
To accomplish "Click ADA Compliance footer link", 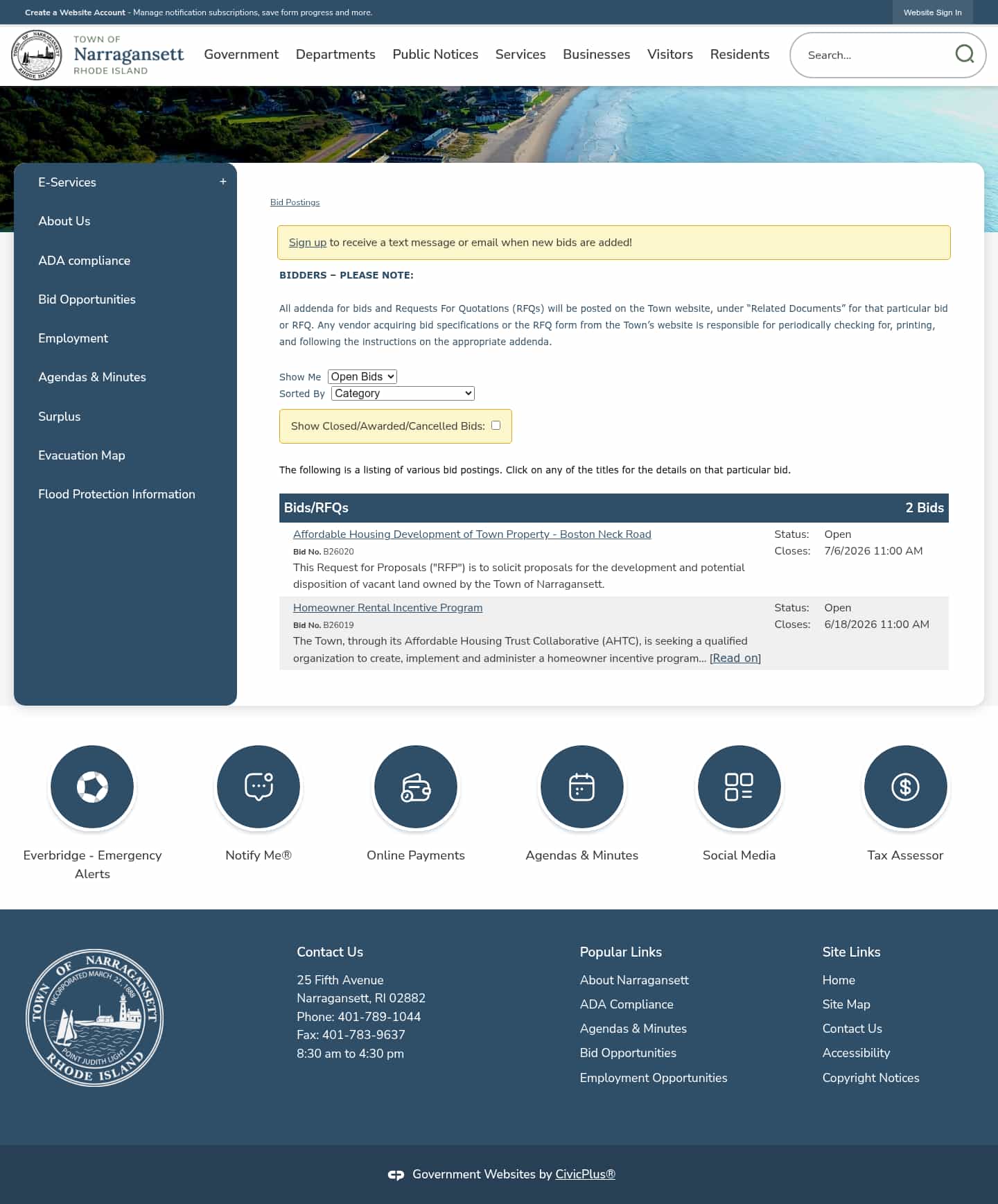I will click(627, 1004).
